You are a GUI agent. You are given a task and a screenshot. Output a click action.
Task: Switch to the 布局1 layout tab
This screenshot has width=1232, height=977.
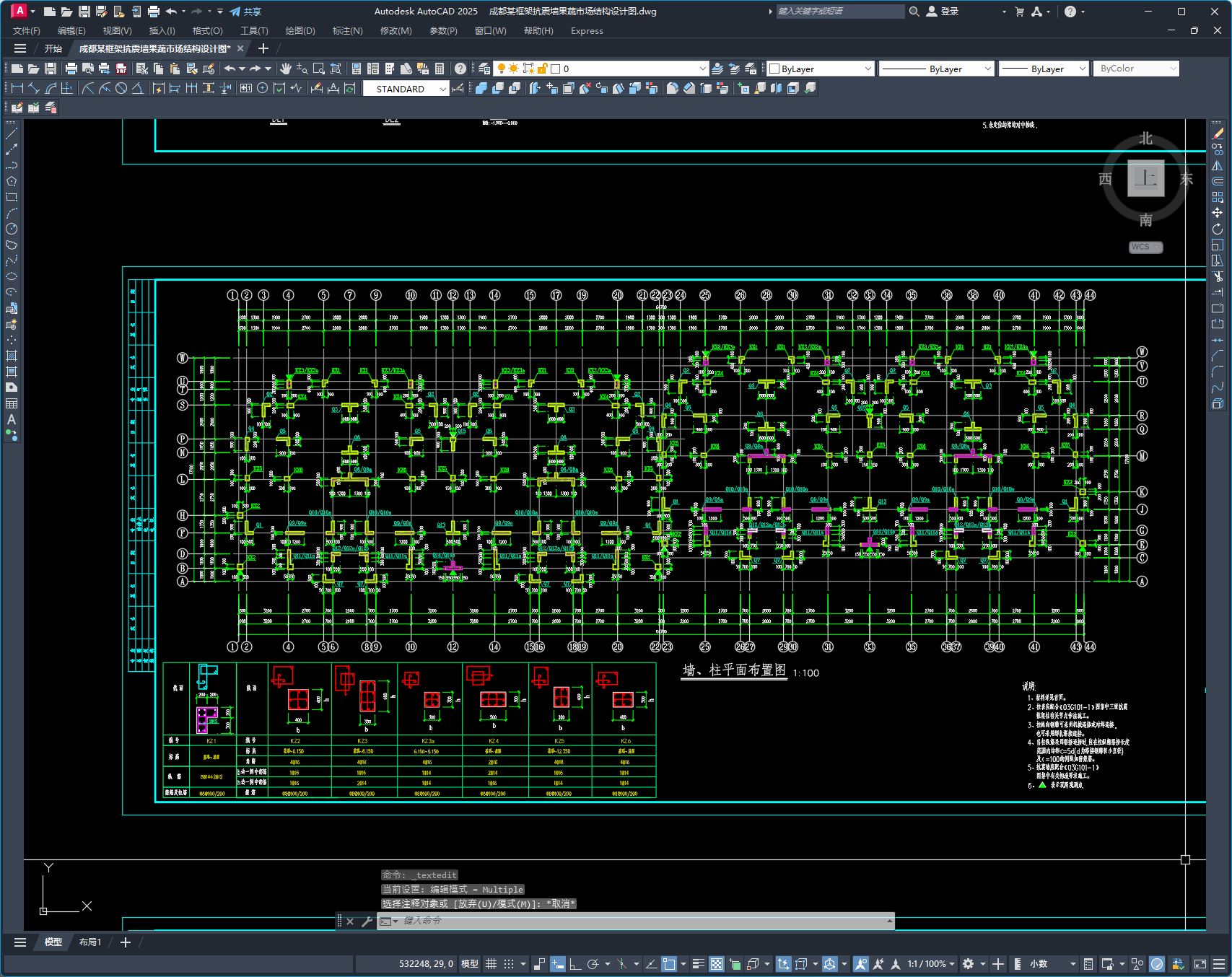[x=90, y=942]
